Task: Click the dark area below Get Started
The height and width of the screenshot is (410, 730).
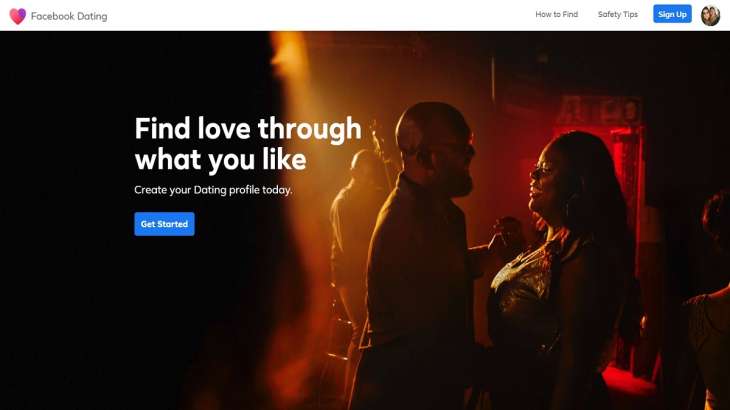Action: coord(140,326)
